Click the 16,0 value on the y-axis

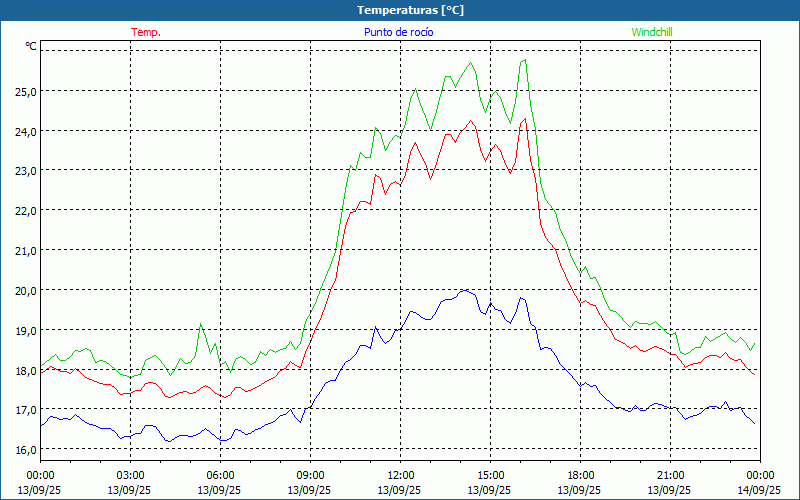(25, 450)
